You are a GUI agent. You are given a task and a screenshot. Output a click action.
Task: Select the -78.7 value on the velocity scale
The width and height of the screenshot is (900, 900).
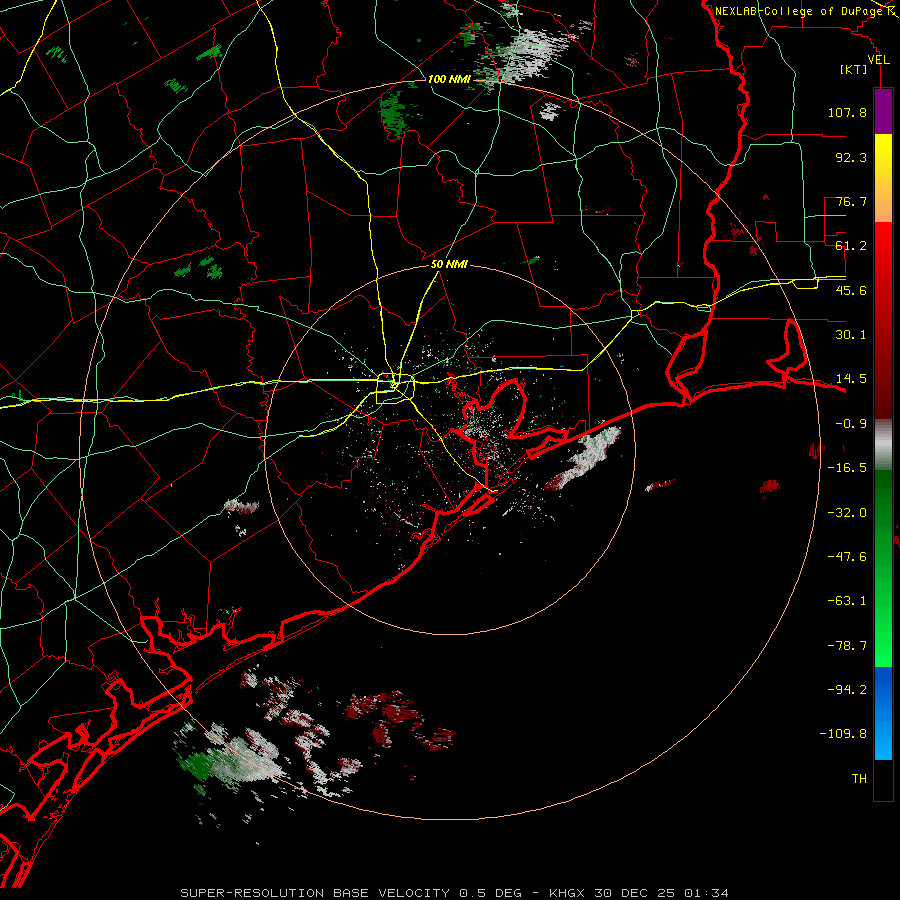(847, 646)
